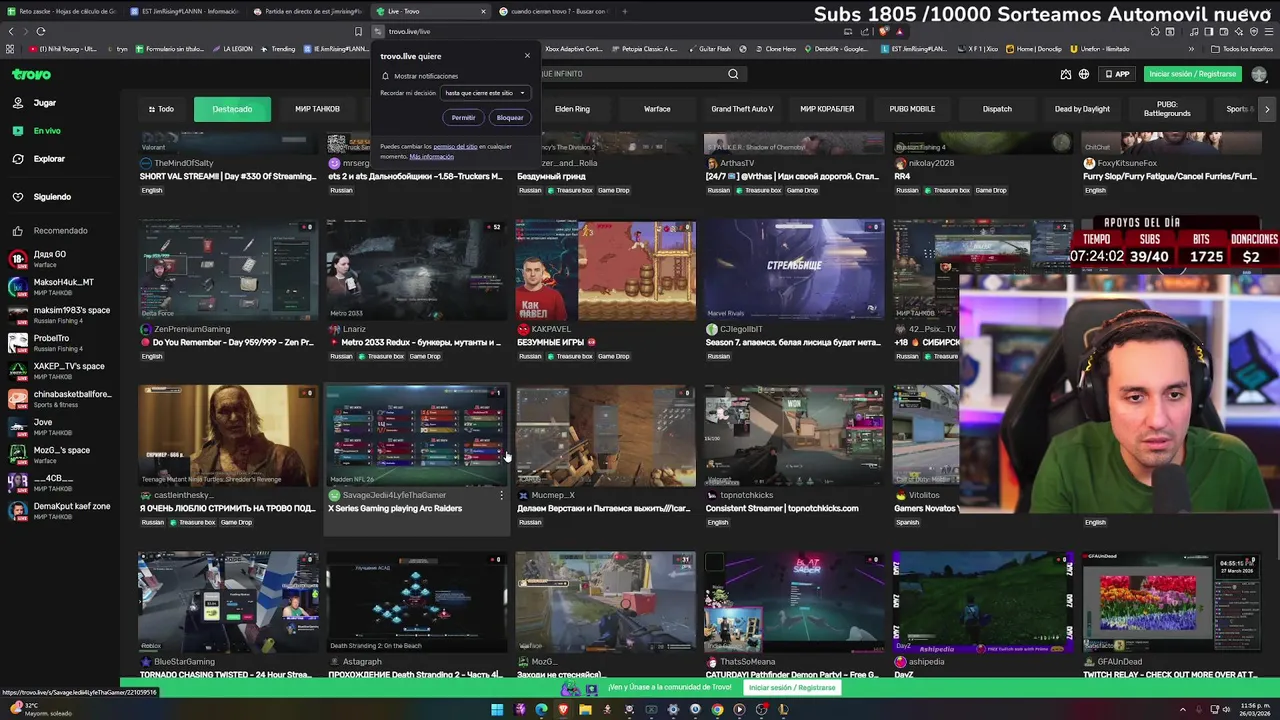Image resolution: width=1280 pixels, height=720 pixels.
Task: Open the language globe icon
Action: 1084,74
